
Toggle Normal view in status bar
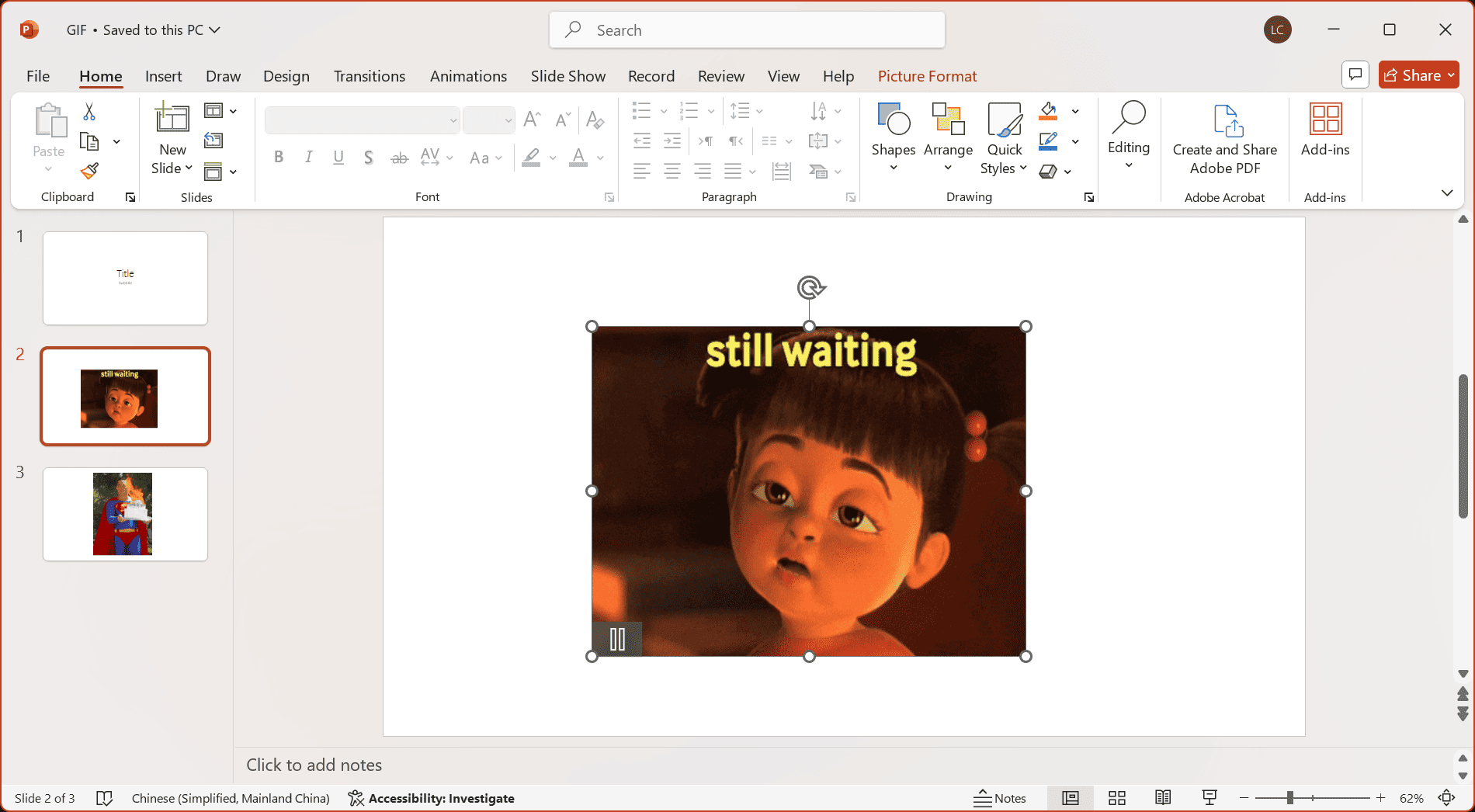1071,798
